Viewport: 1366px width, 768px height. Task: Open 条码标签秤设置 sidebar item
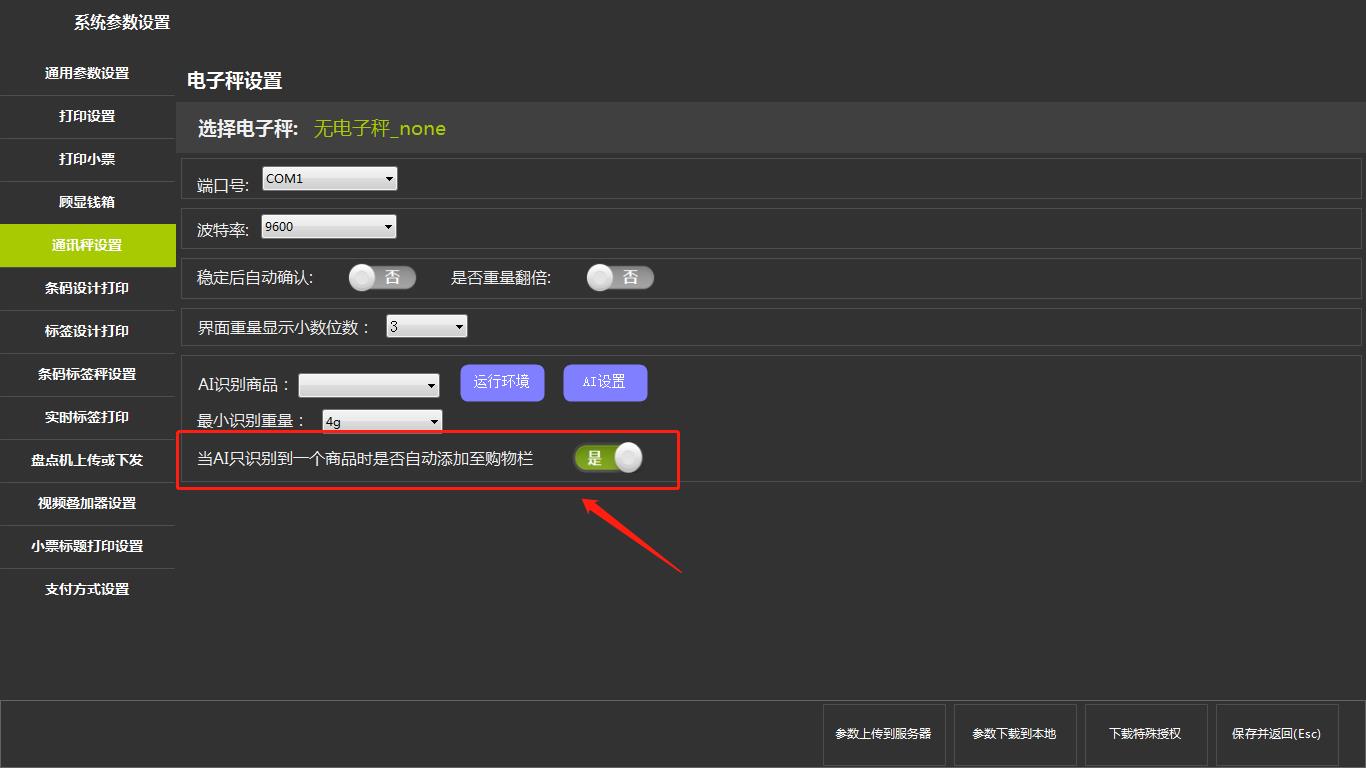point(87,374)
